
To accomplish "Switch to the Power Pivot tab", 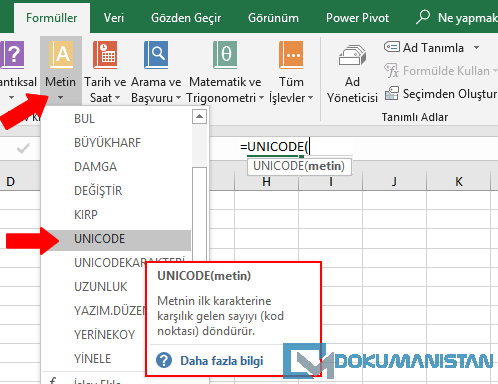I will coord(357,18).
